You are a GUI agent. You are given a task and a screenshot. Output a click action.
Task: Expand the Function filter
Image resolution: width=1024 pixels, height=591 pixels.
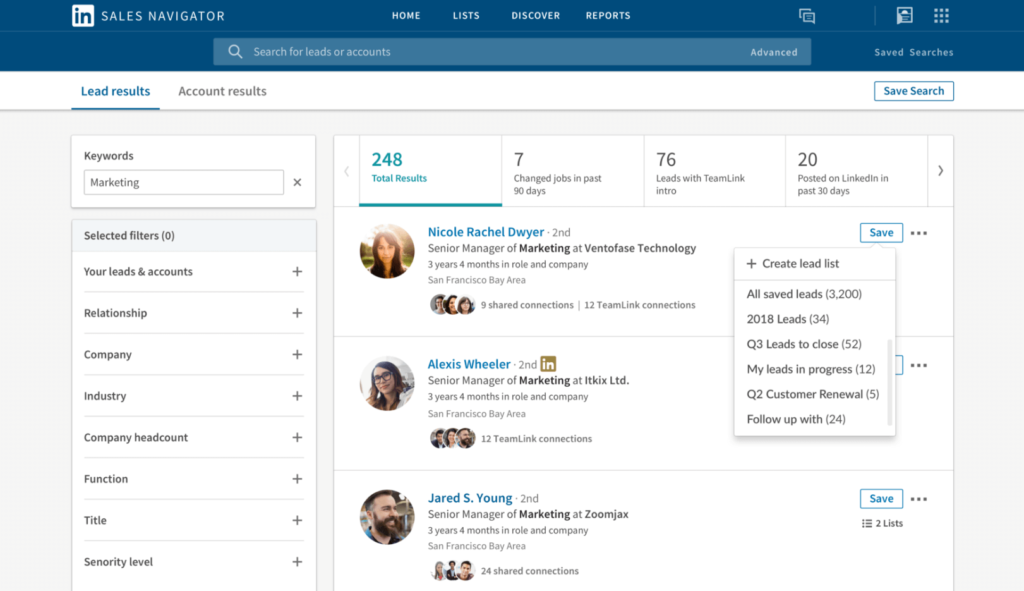pyautogui.click(x=297, y=479)
